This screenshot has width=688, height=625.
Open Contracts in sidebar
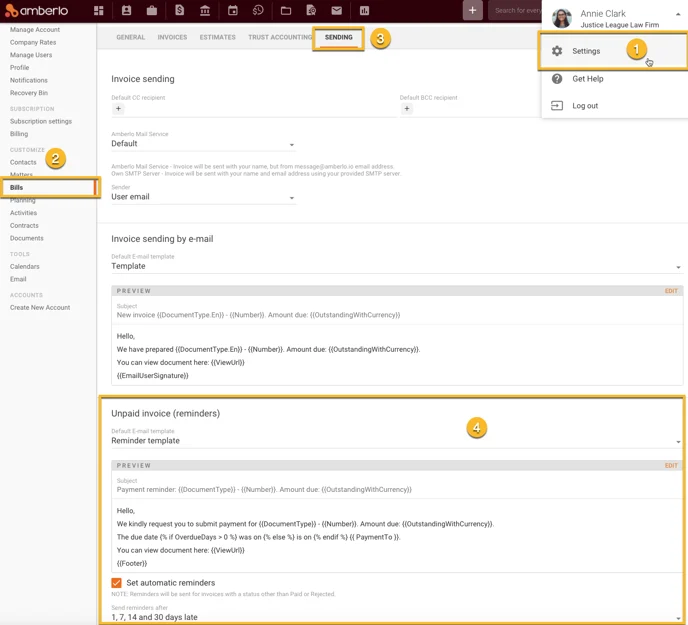tap(24, 226)
